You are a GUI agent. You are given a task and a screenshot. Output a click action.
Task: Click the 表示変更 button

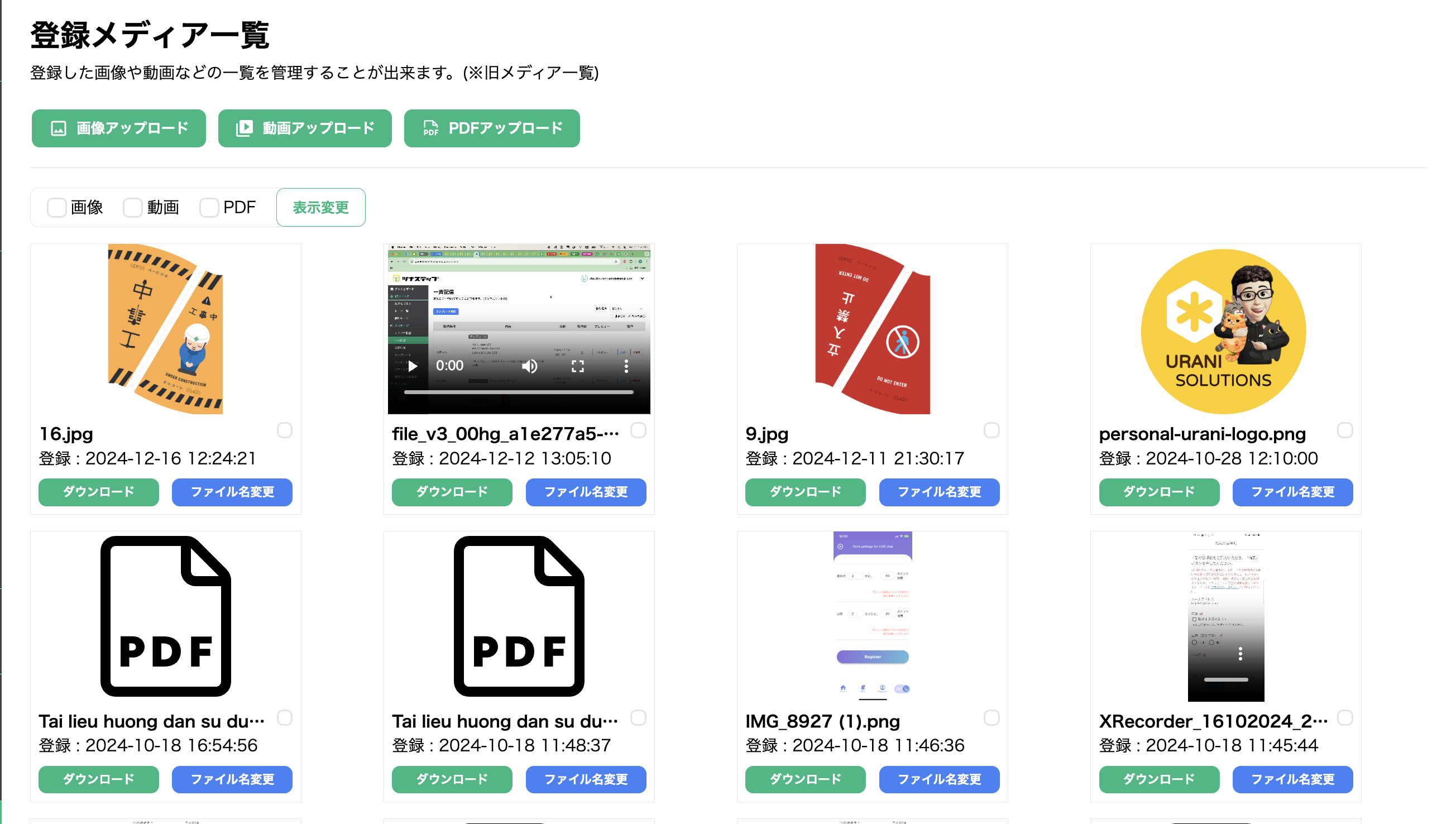pyautogui.click(x=320, y=208)
